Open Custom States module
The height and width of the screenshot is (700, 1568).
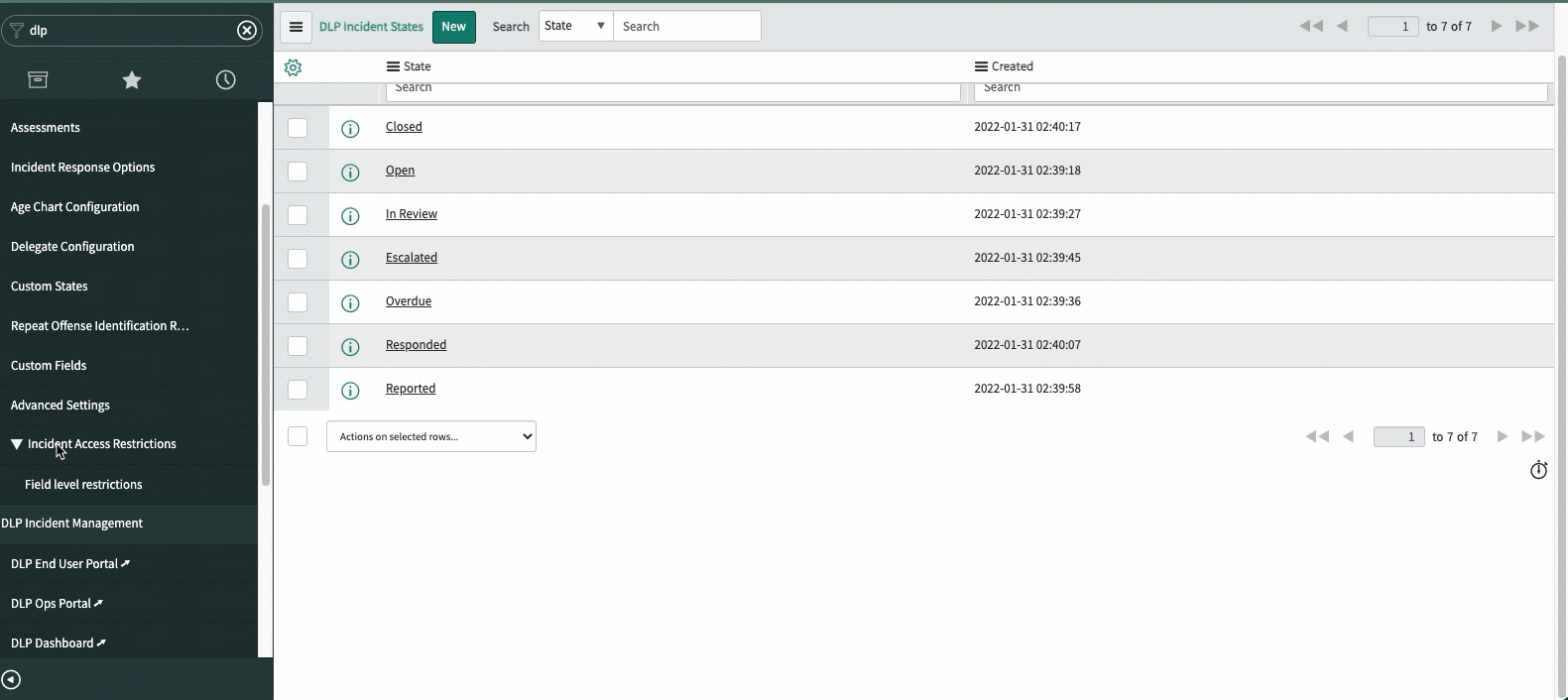coord(50,287)
